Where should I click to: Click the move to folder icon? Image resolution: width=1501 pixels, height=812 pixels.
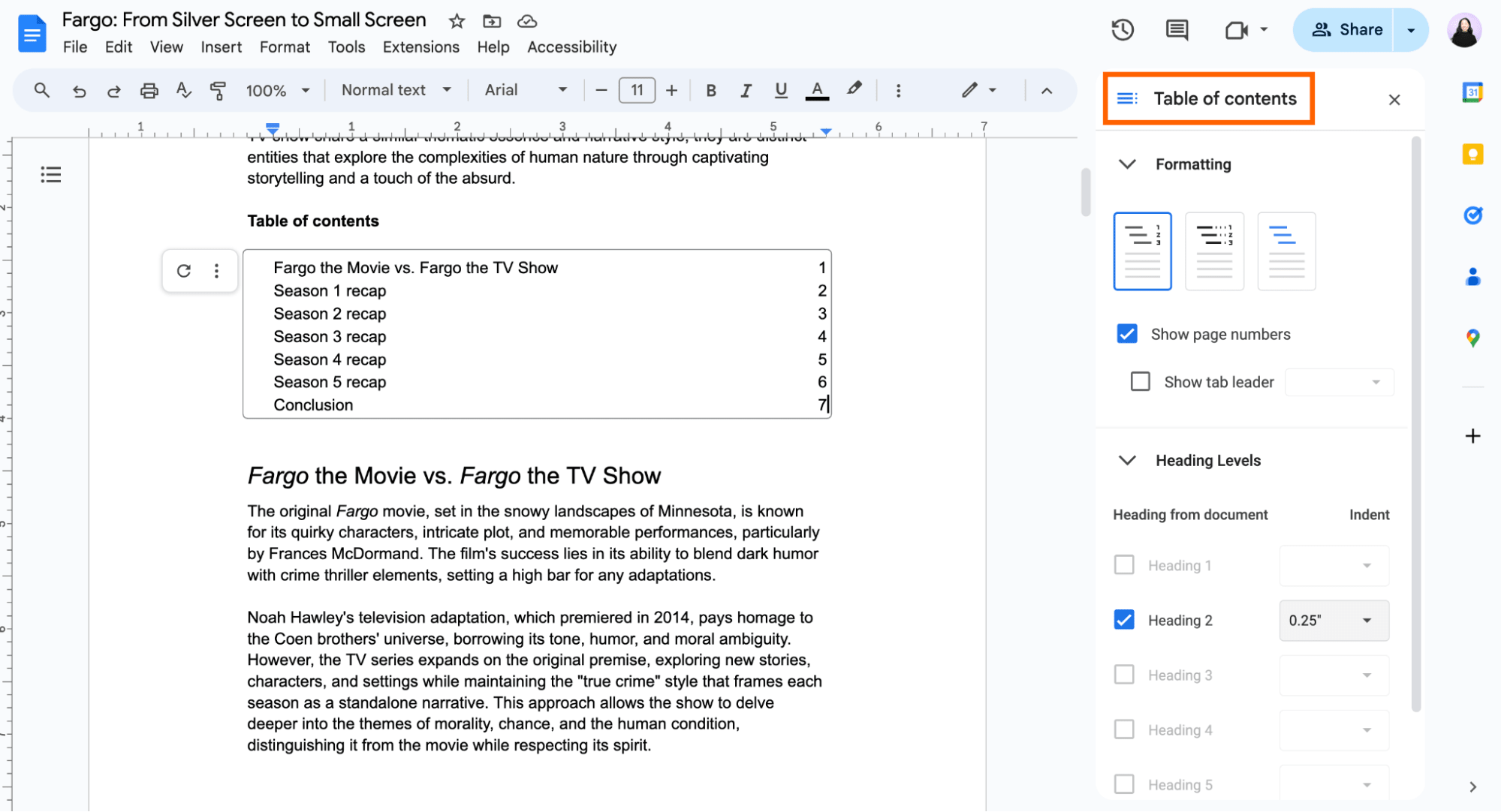point(492,21)
